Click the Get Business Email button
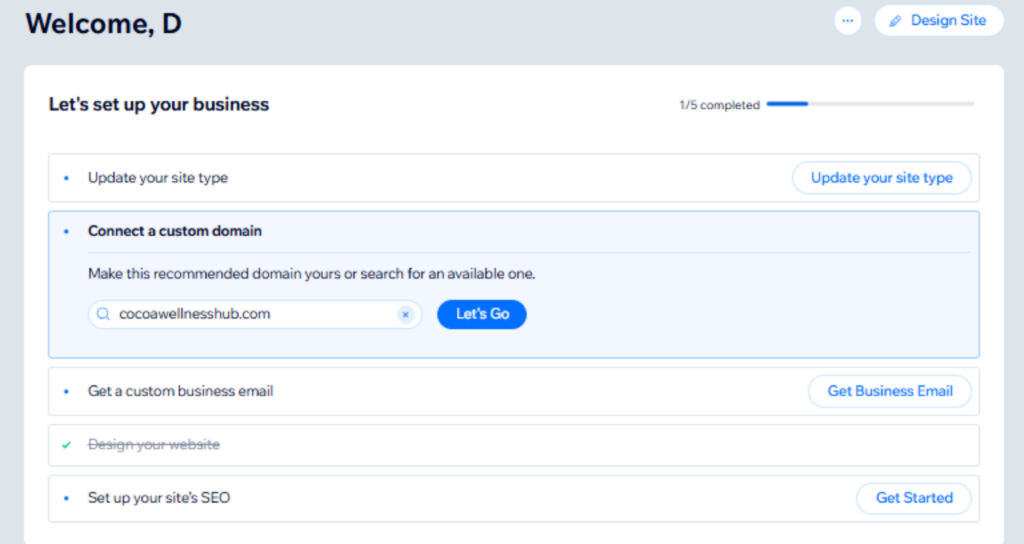This screenshot has width=1024, height=544. [889, 391]
